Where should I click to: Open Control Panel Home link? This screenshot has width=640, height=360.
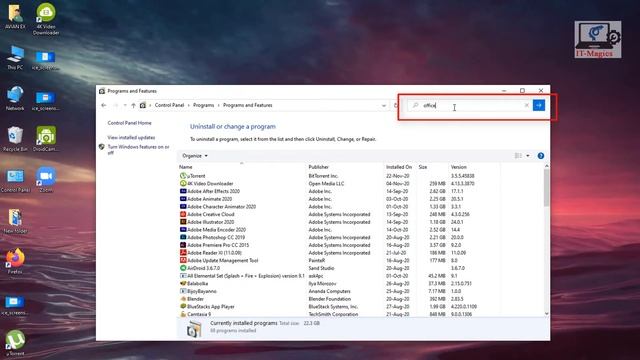[x=129, y=123]
